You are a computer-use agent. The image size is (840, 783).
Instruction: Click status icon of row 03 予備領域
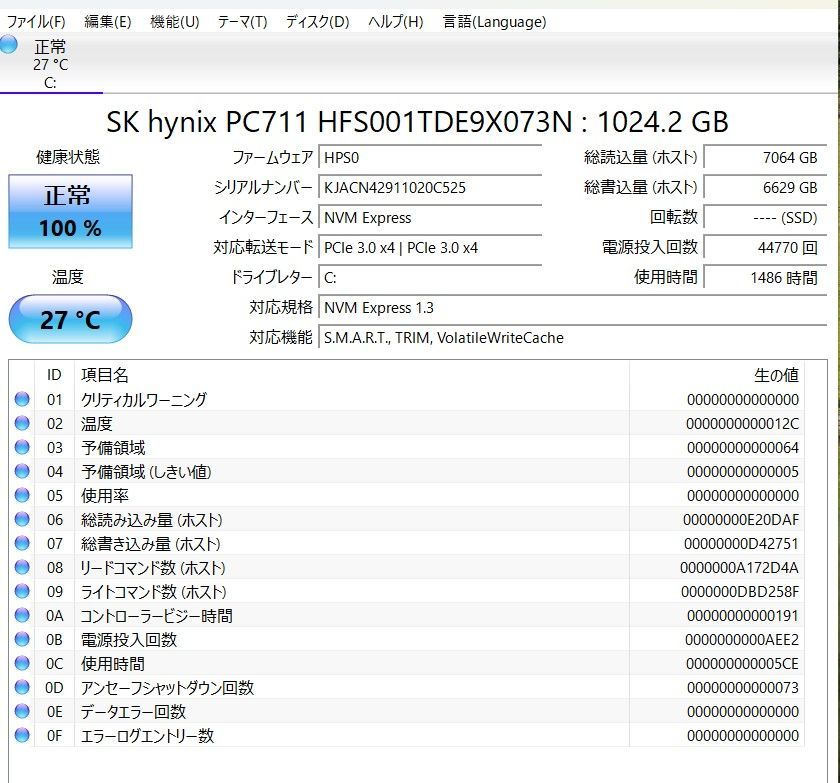click(x=22, y=447)
